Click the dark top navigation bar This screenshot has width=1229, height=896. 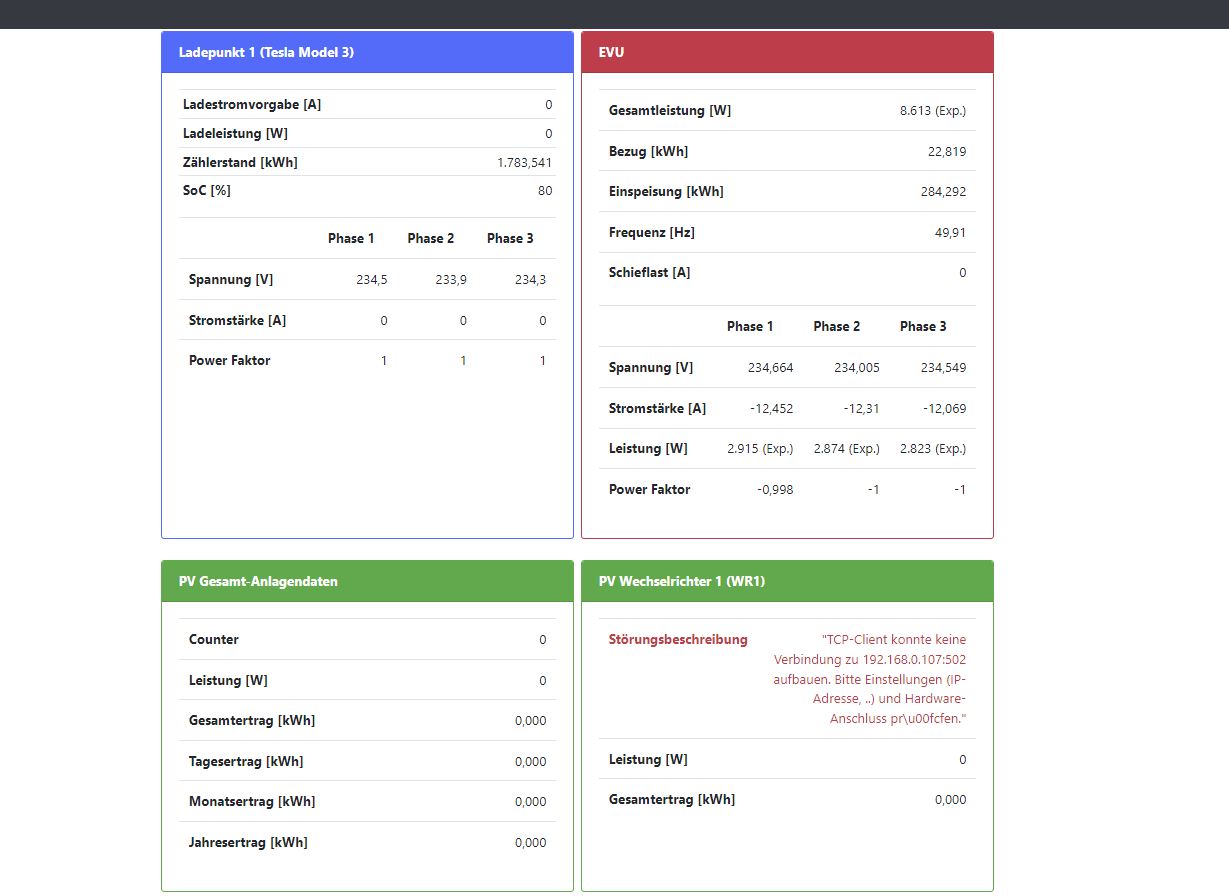(614, 14)
